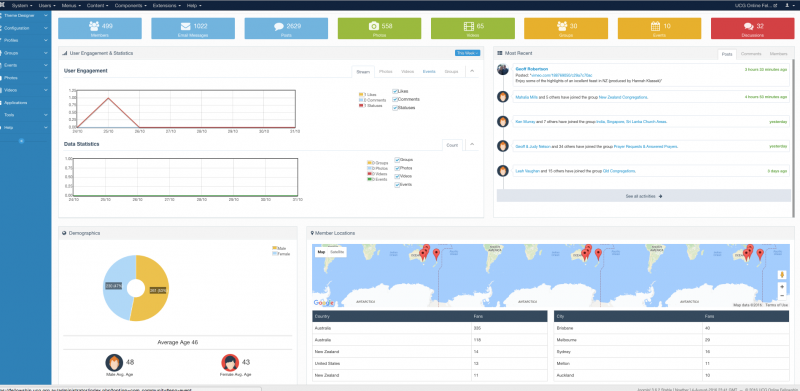
Task: Zoom in the map with plus button
Action: [x=782, y=287]
